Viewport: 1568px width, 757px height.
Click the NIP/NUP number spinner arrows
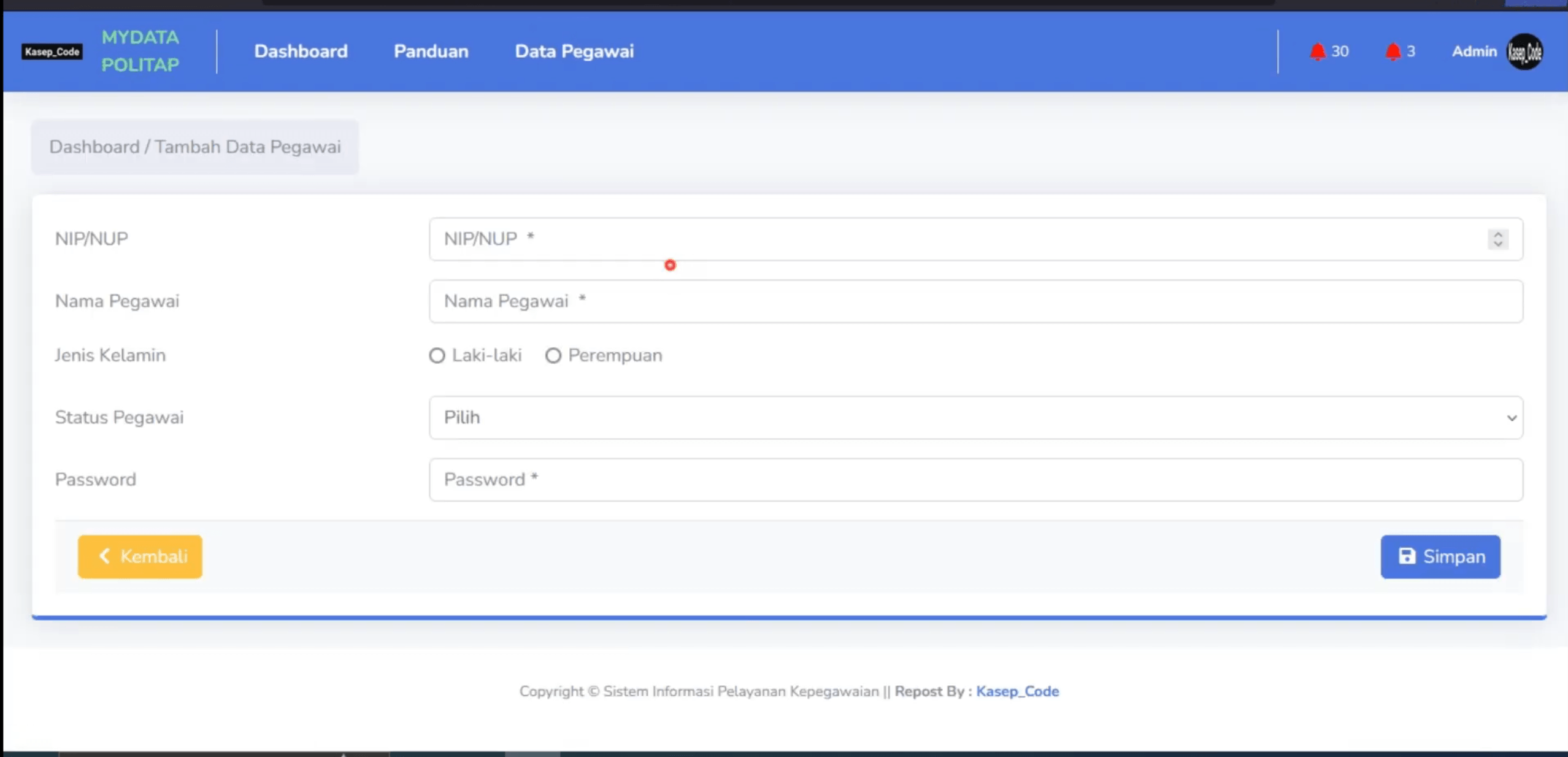1498,239
